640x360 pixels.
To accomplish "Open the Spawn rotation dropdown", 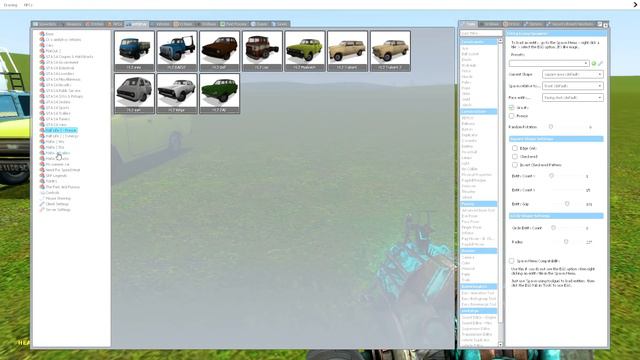I will (x=573, y=86).
